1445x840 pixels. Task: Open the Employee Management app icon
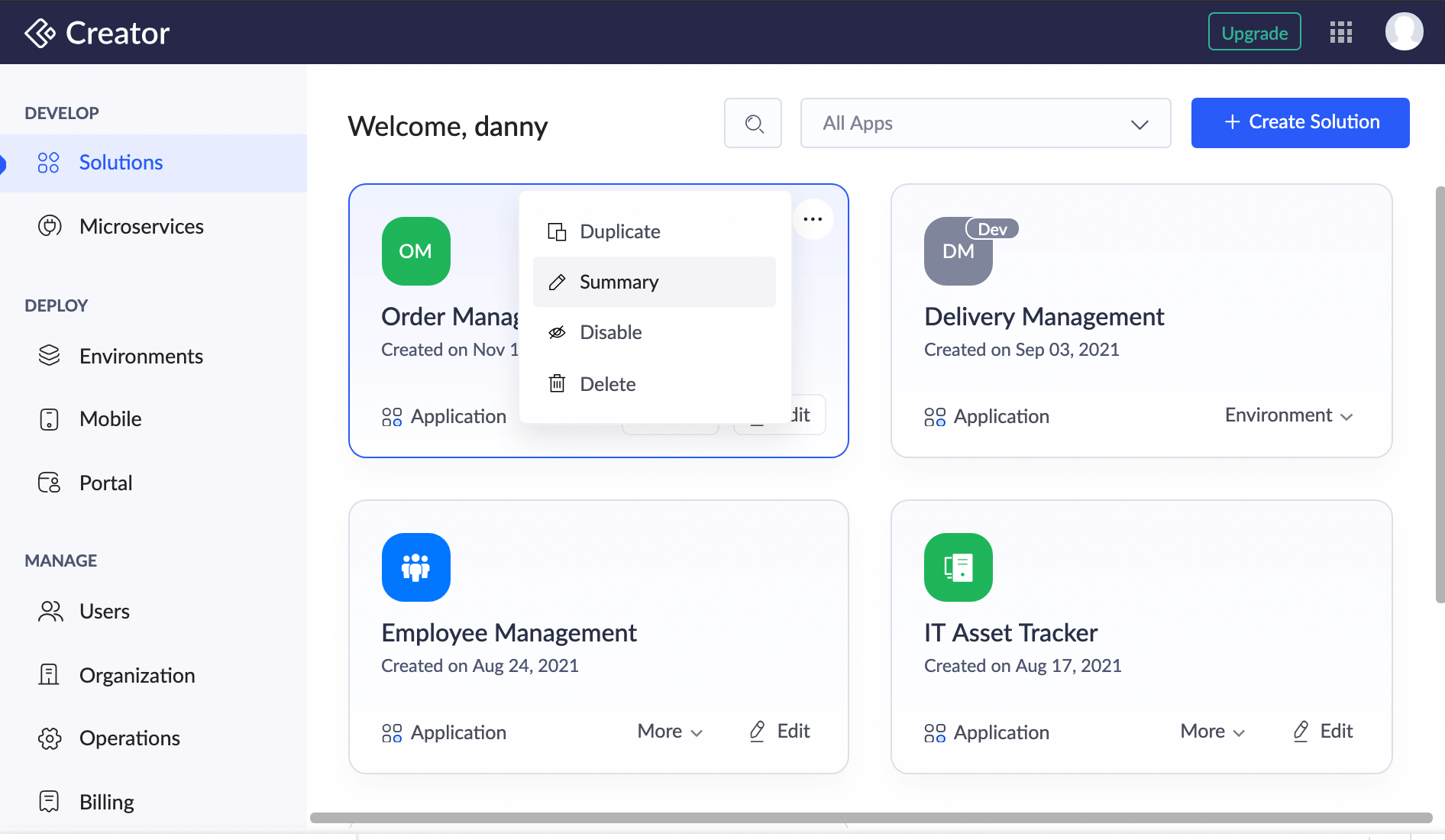point(415,567)
